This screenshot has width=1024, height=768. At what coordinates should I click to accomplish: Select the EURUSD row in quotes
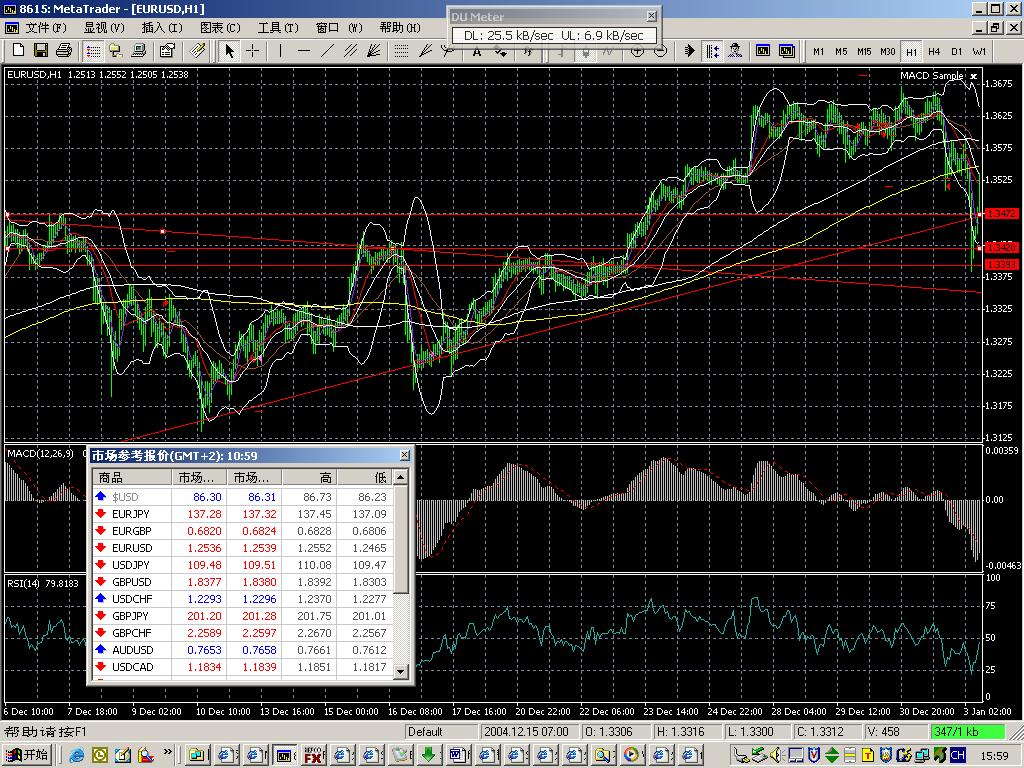pos(243,548)
